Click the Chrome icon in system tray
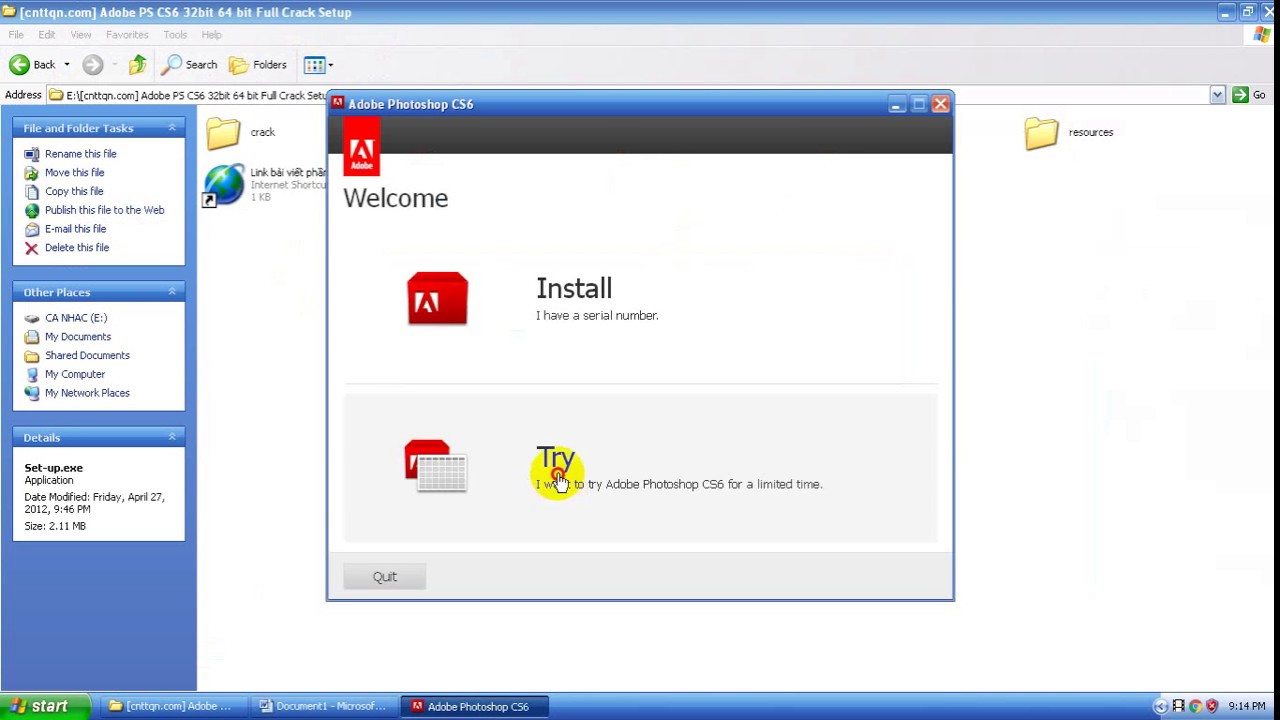Screen dimensions: 1280x720 (x=1195, y=707)
